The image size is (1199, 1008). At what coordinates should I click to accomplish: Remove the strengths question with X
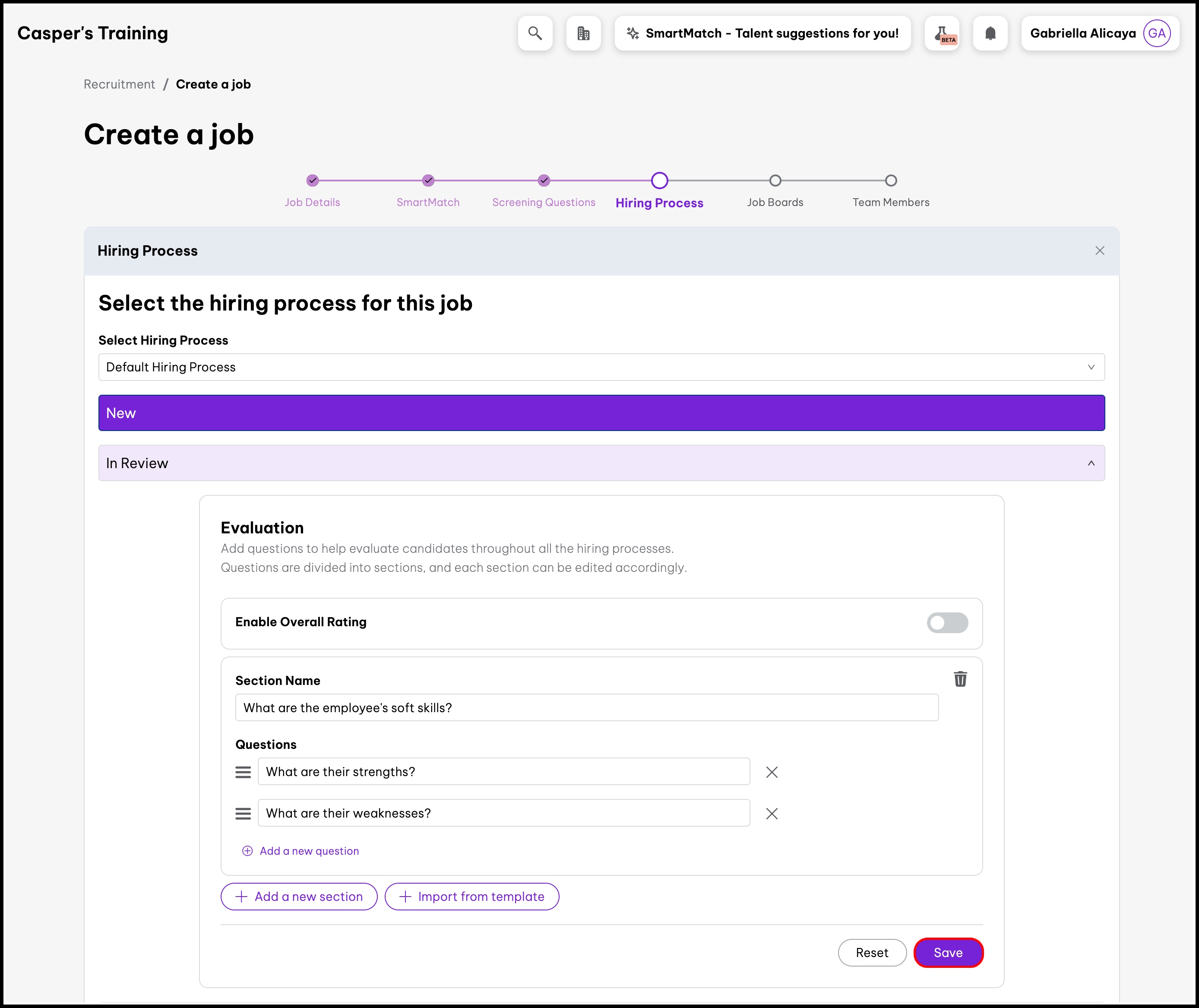tap(772, 772)
